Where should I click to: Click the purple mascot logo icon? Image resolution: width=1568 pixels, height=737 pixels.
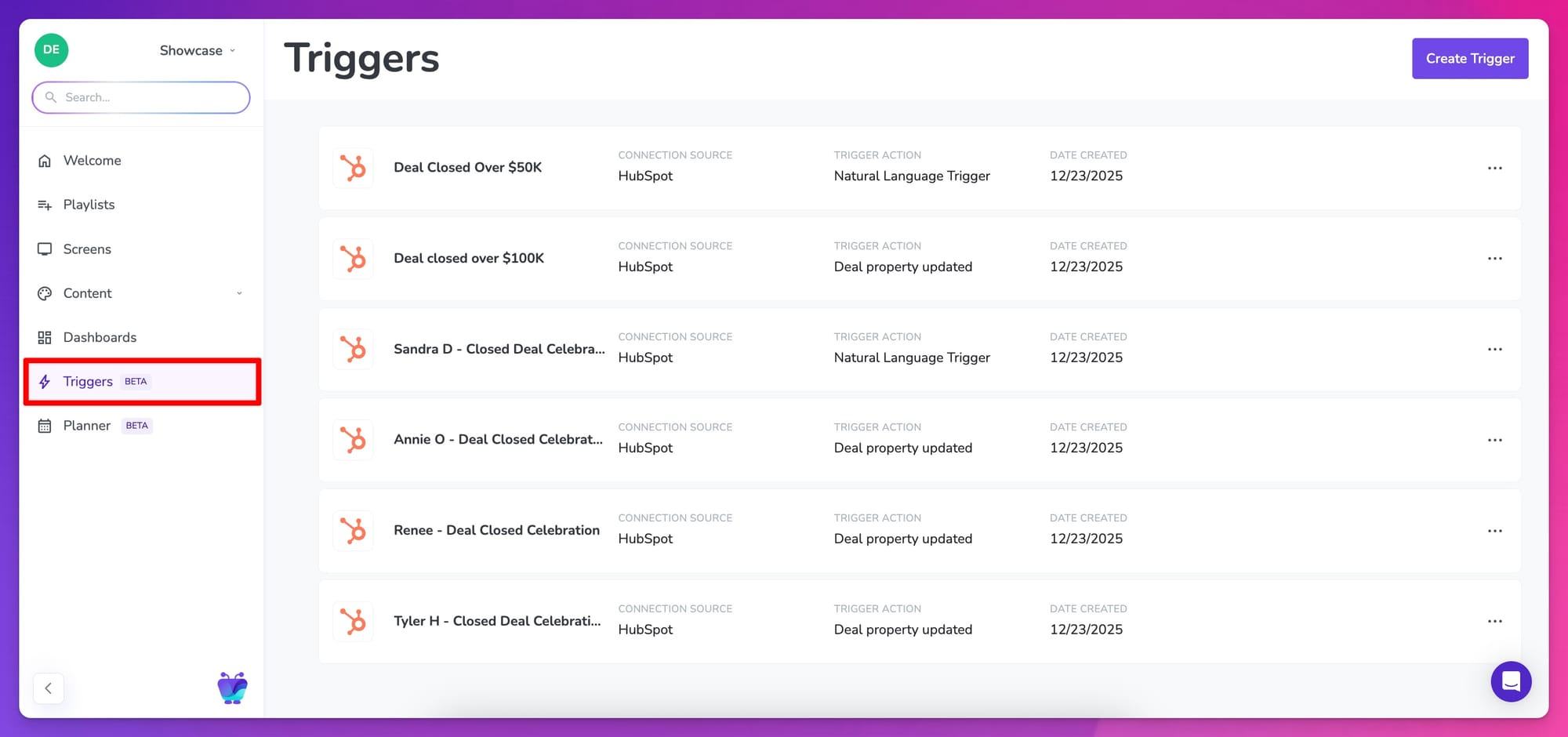232,688
